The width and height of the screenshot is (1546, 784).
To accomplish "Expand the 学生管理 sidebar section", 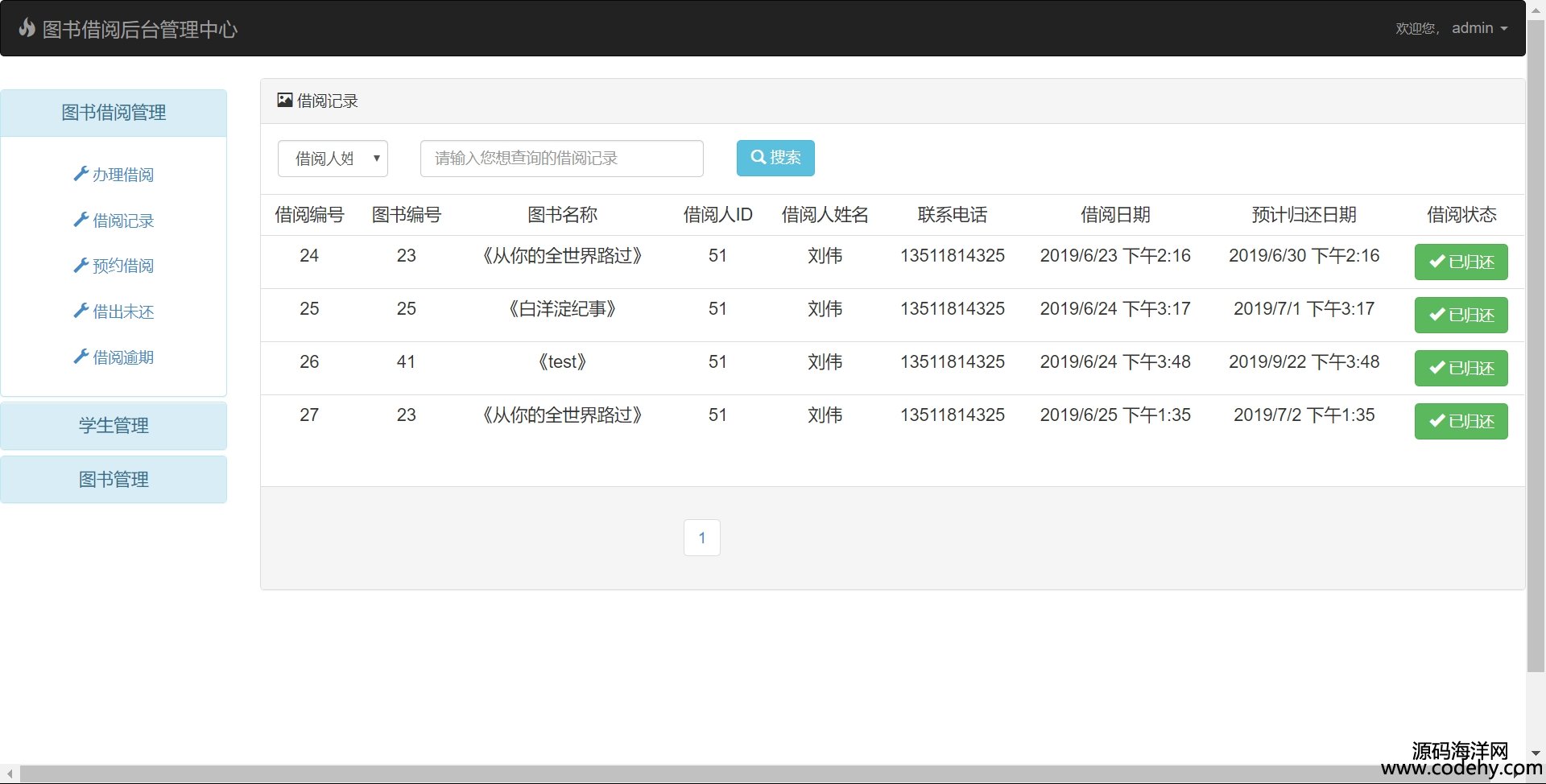I will (114, 426).
